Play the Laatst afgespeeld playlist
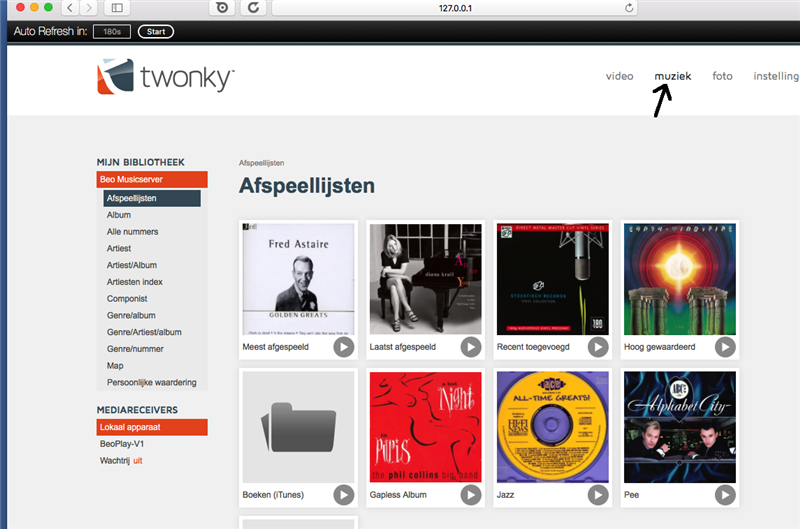The width and height of the screenshot is (800, 529). tap(471, 347)
